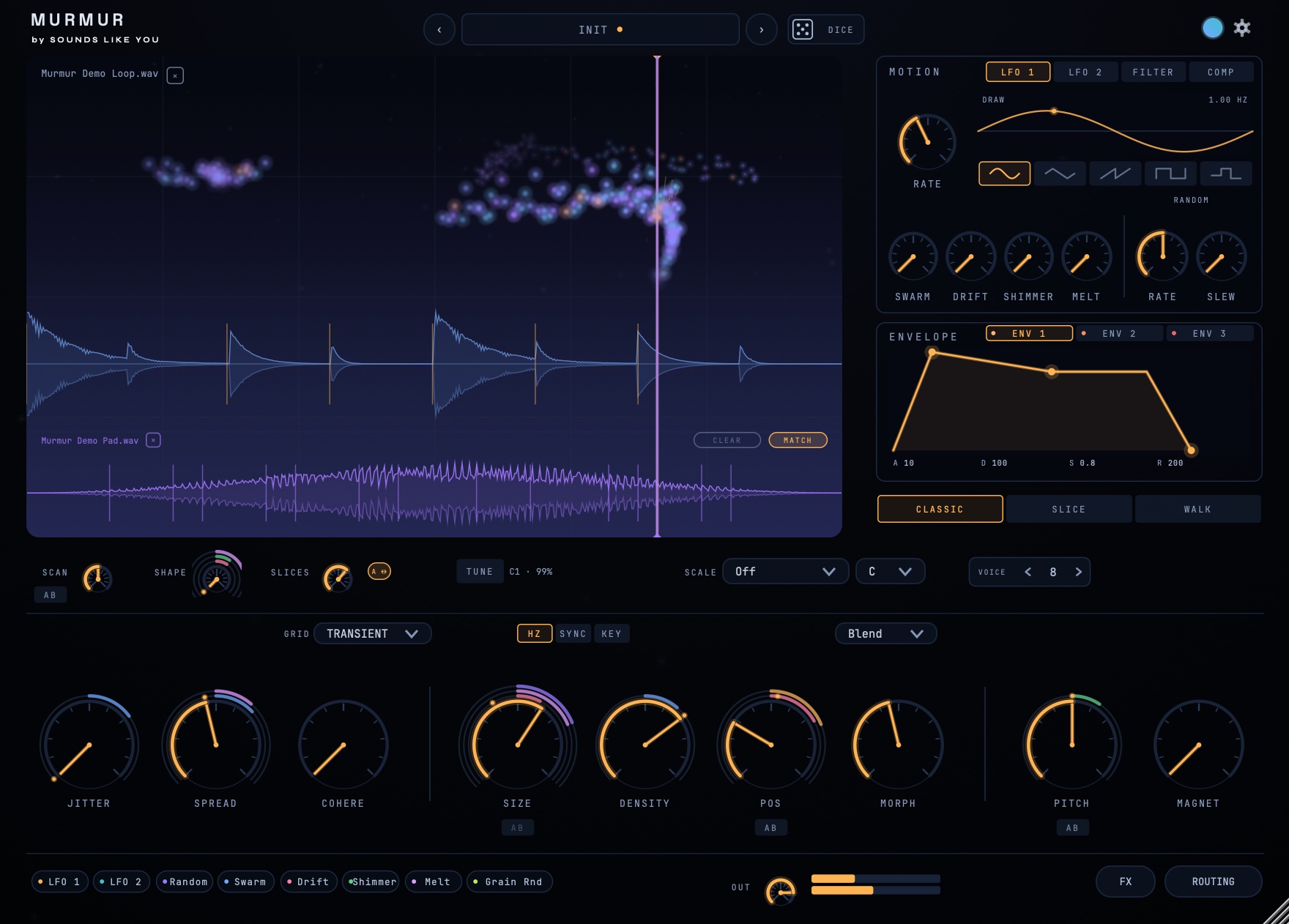The image size is (1289, 924).
Task: Open the Grid Transient dropdown
Action: 372,633
